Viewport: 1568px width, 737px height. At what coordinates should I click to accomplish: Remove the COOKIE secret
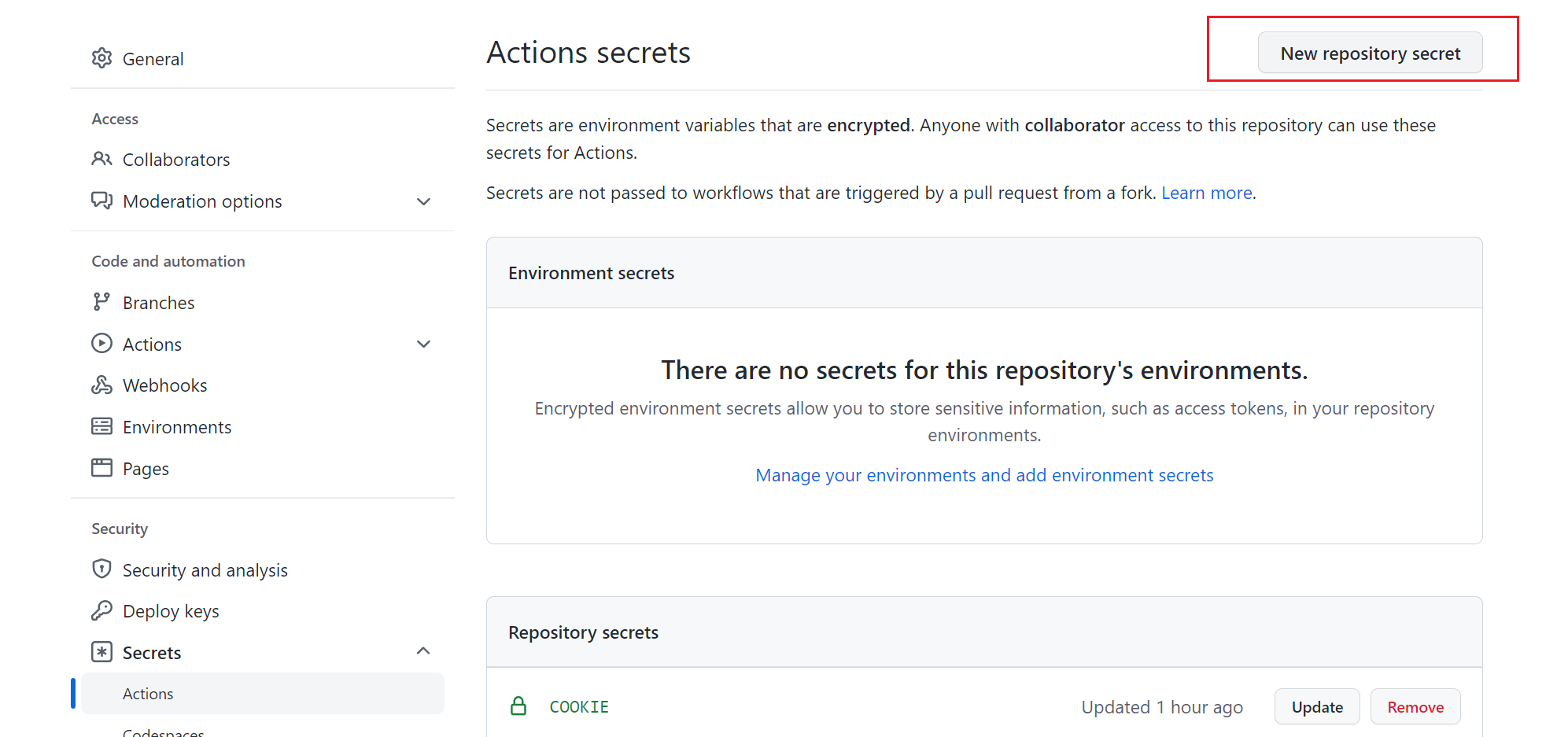pos(1415,707)
